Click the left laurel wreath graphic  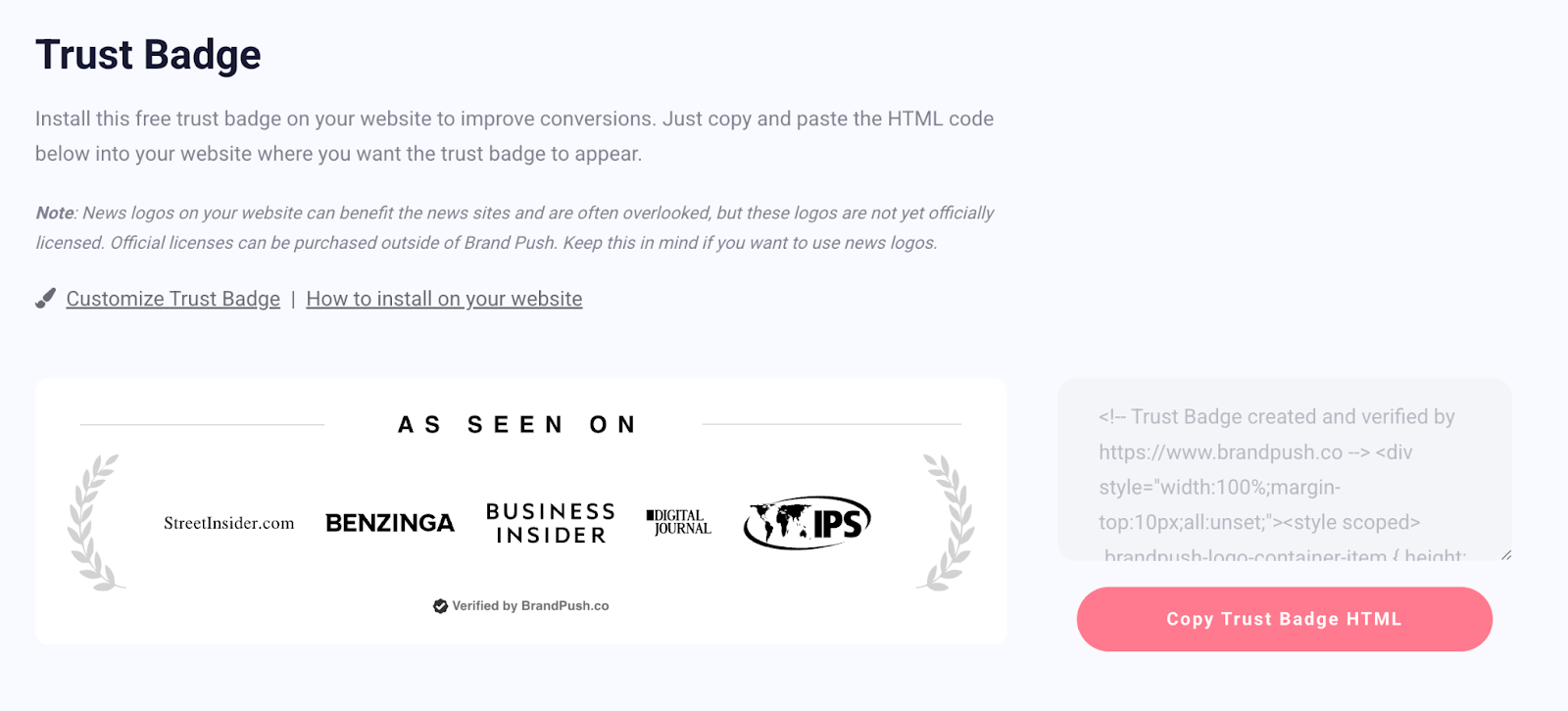(x=95, y=522)
